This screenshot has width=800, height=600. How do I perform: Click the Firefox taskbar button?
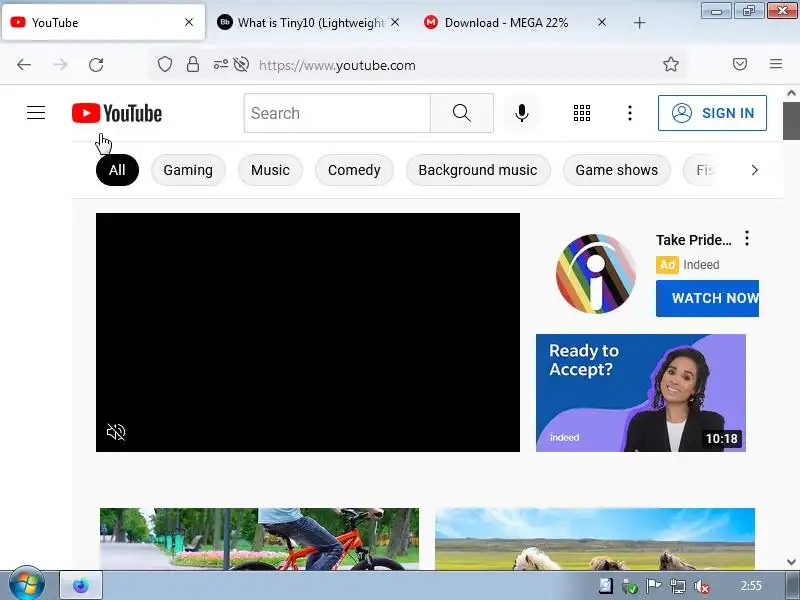point(81,585)
